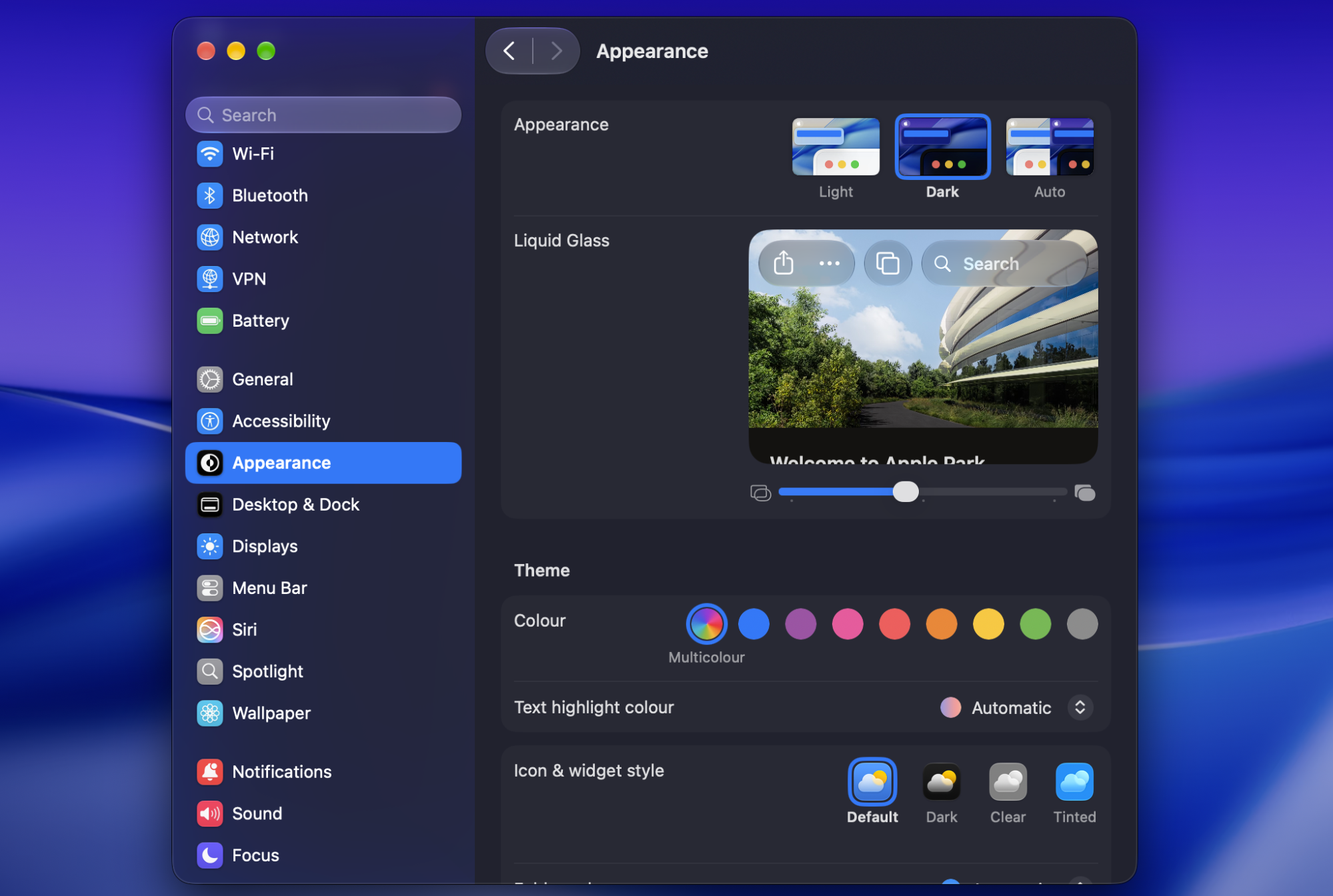Screen dimensions: 1333x896
Task: Select the pink theme colour
Action: [848, 625]
